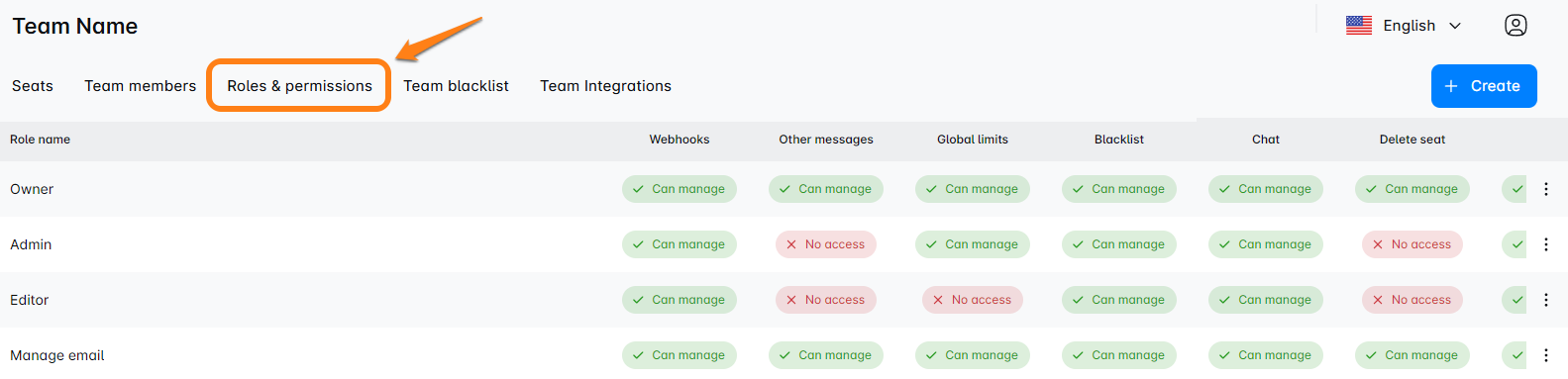Click the US flag language icon
The width and height of the screenshot is (1568, 379).
click(x=1359, y=26)
